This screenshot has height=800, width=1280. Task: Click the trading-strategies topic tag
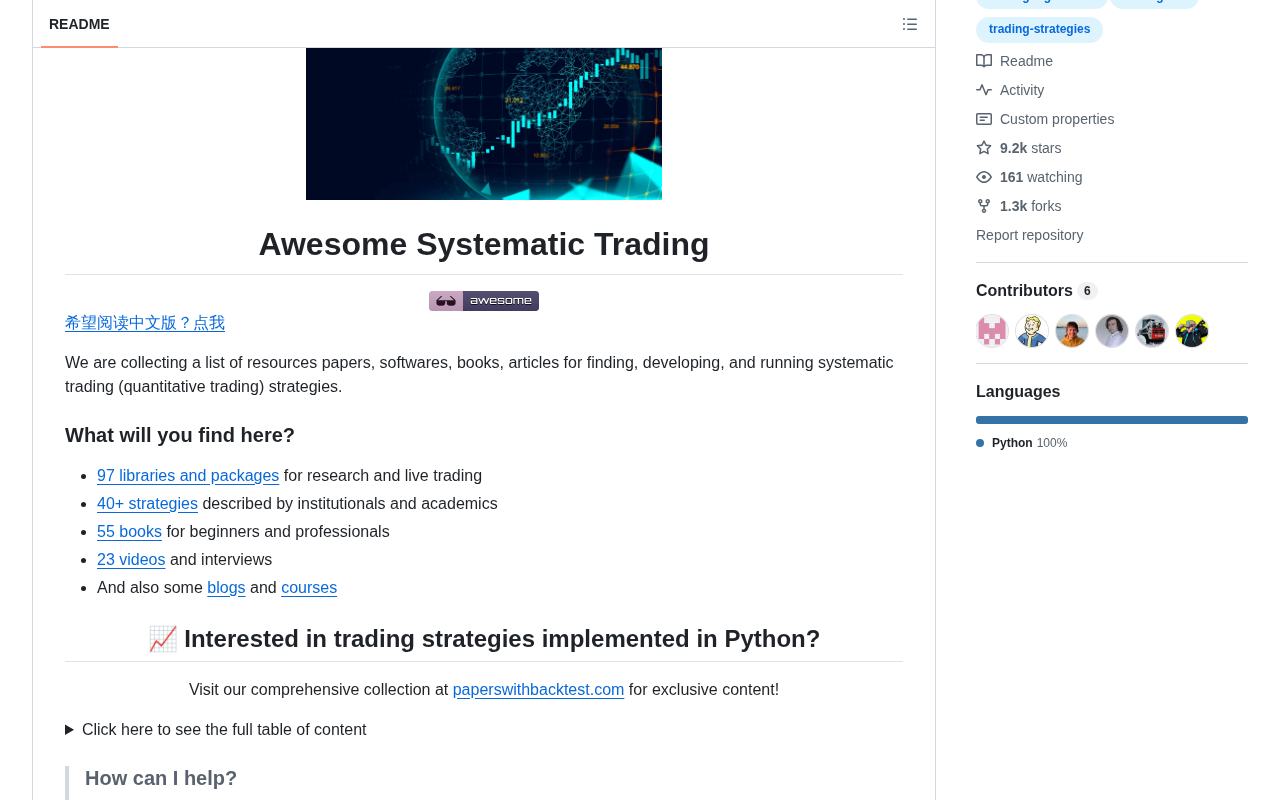pos(1039,30)
